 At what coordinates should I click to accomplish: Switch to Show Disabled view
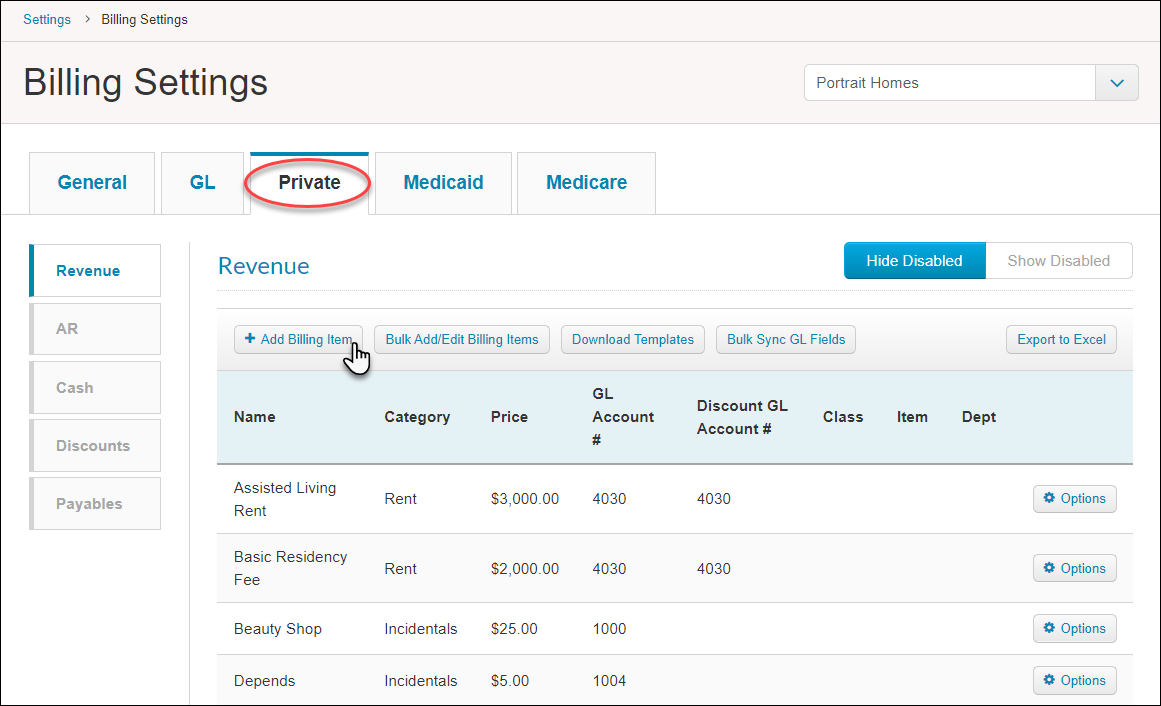1058,261
